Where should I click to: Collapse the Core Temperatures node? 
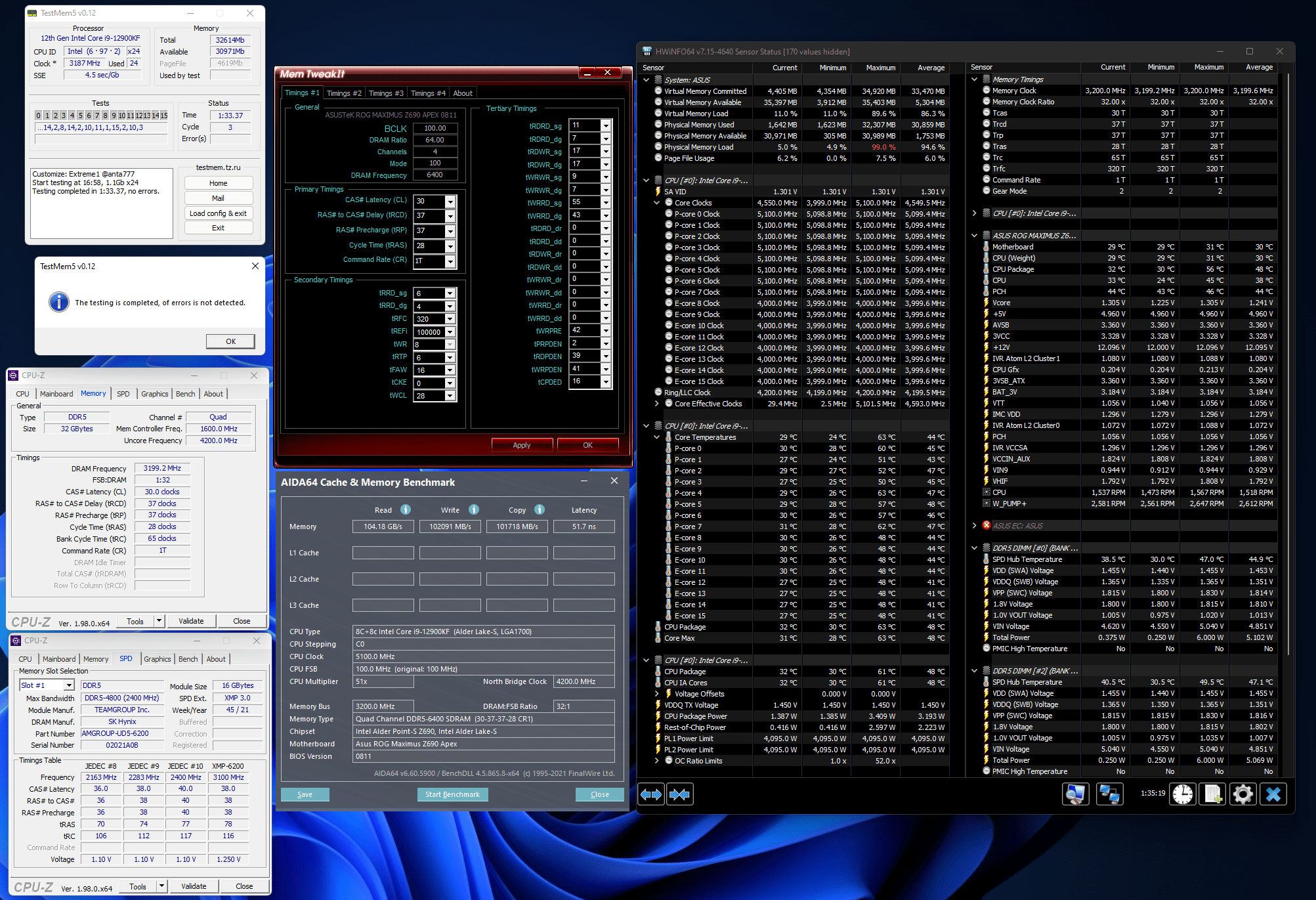(657, 437)
